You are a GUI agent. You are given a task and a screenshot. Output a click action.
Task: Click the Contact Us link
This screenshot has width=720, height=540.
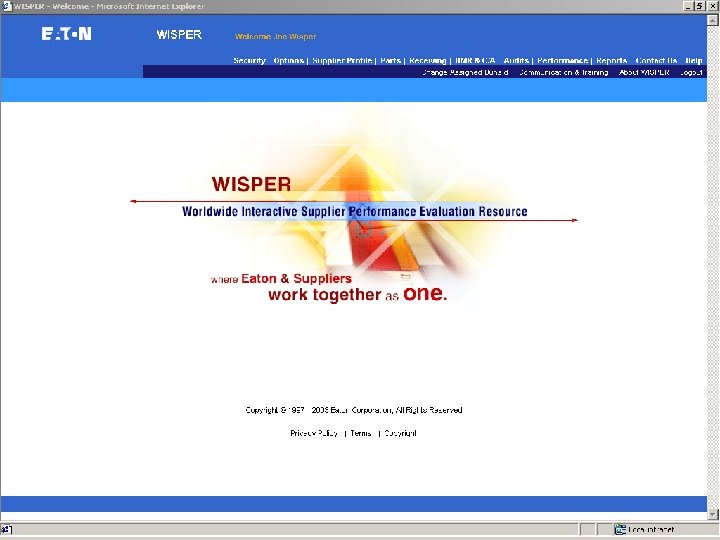[656, 61]
